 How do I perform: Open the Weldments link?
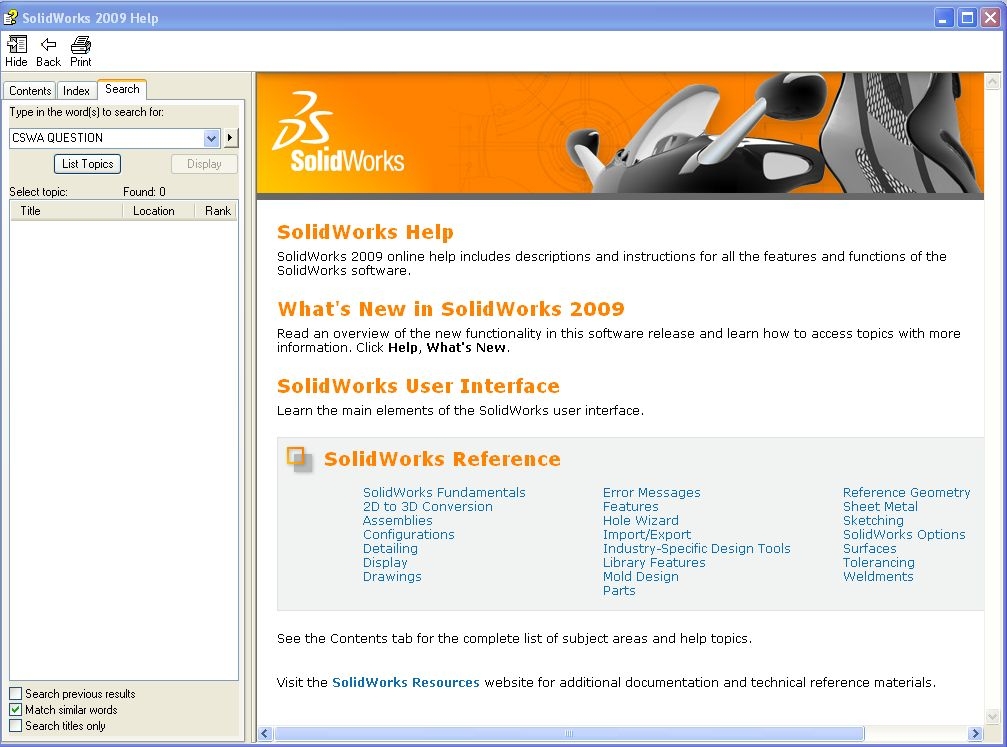[x=878, y=577]
